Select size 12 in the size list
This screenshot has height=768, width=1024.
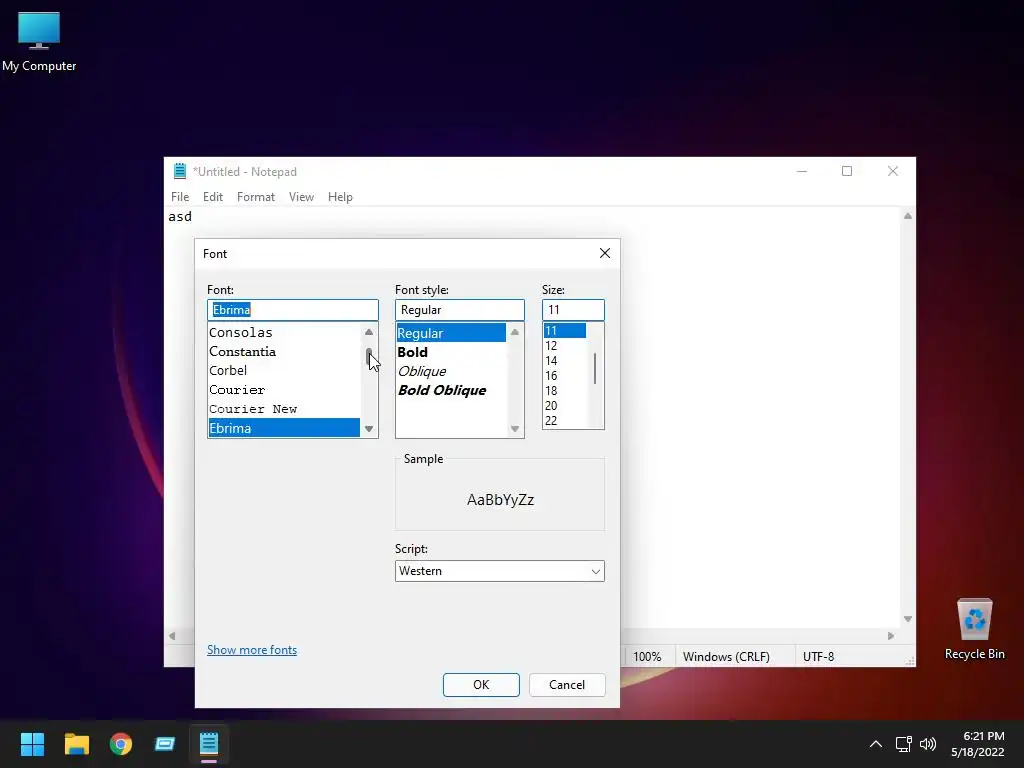pos(565,345)
